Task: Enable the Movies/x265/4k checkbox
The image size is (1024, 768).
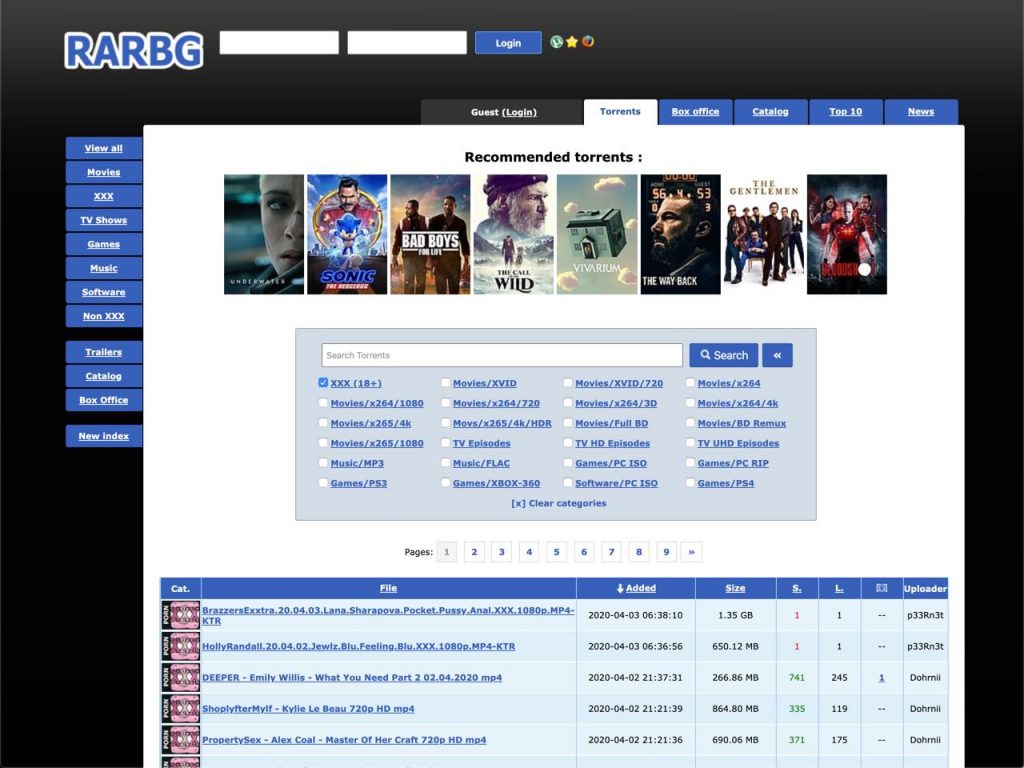Action: click(323, 423)
